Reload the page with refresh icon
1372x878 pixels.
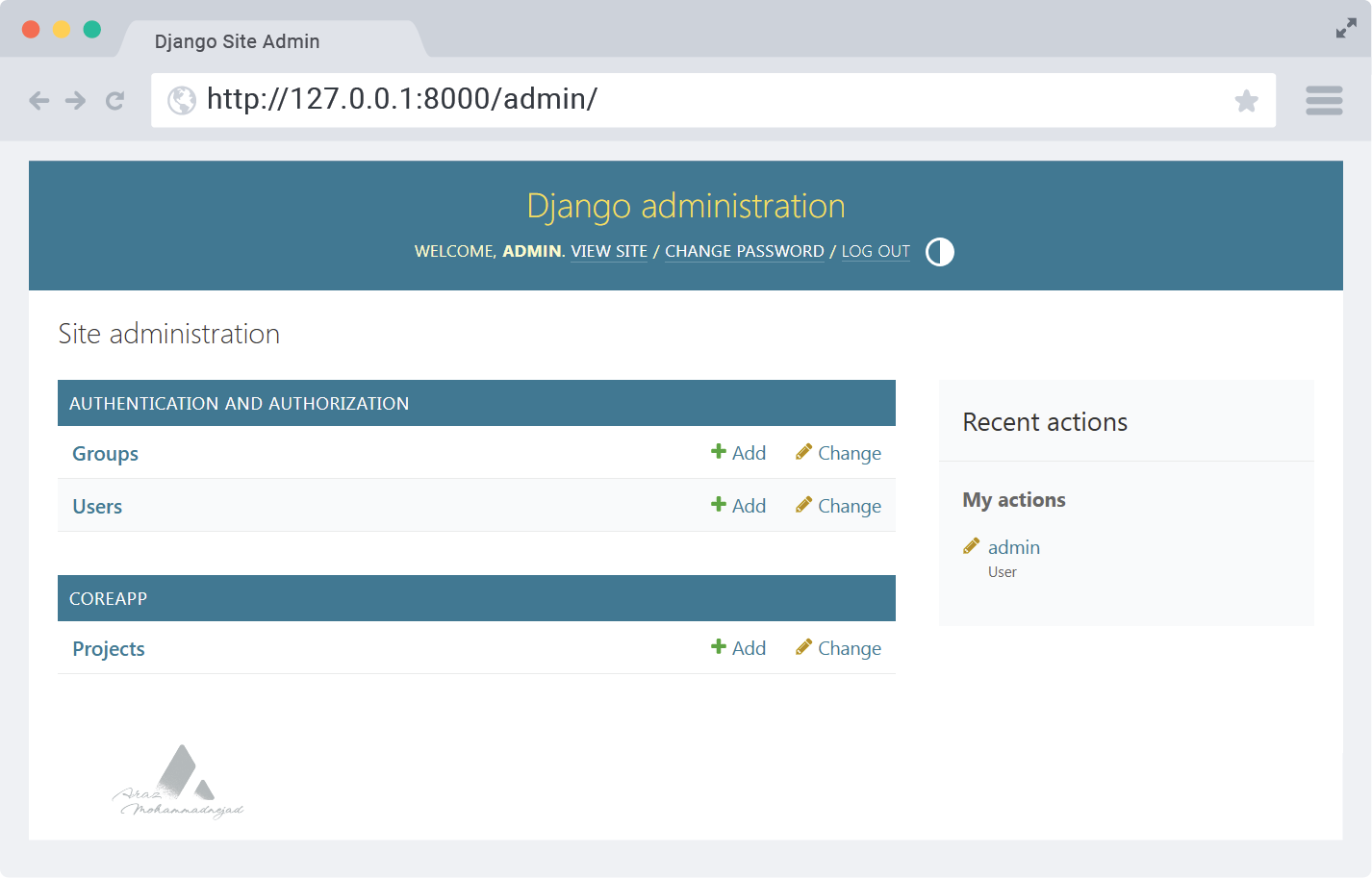pos(114,100)
